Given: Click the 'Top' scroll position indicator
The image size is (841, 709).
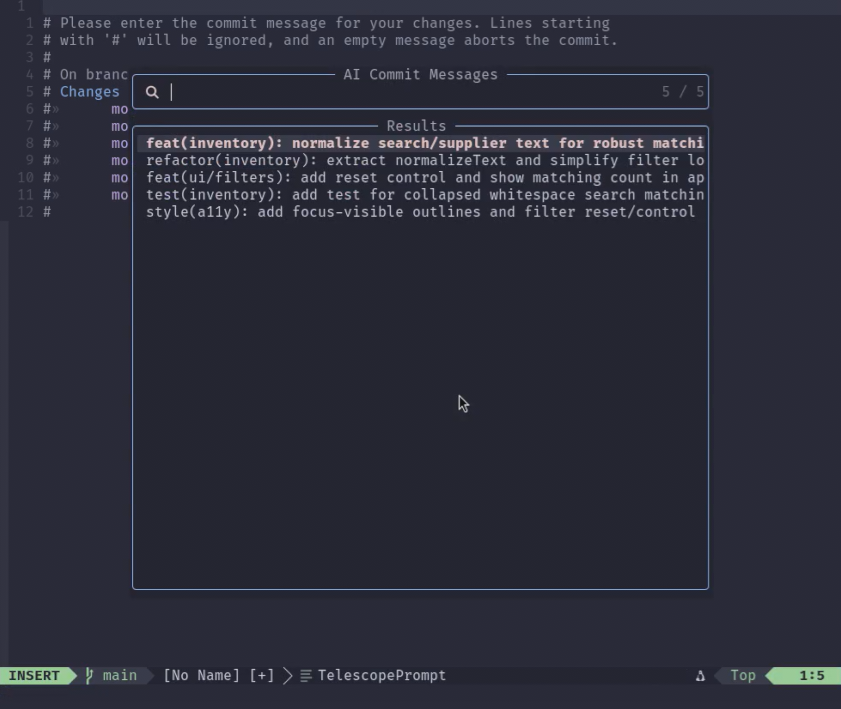Looking at the screenshot, I should pos(743,675).
